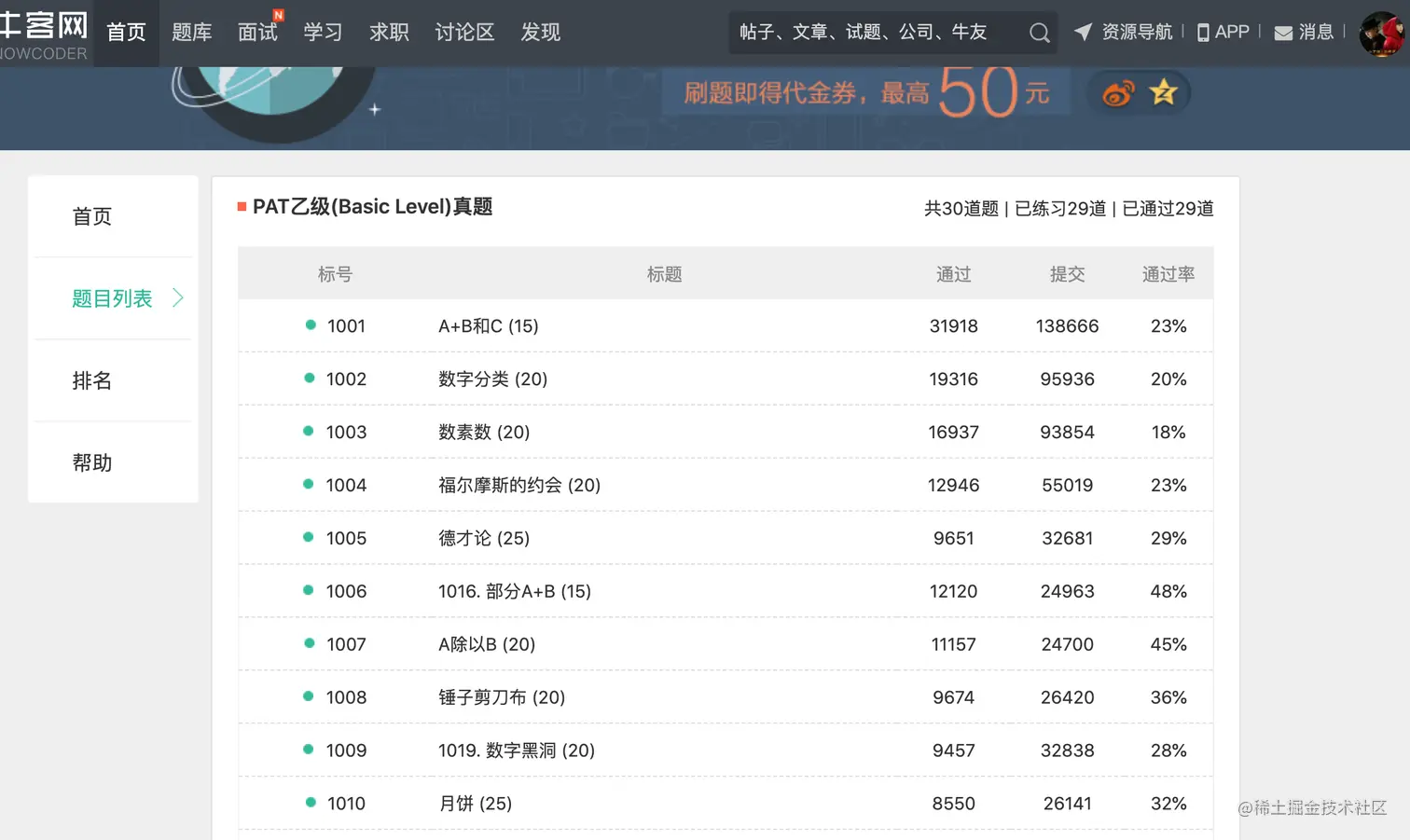Open the 消息 link in header
The height and width of the screenshot is (840, 1410).
(x=1316, y=33)
